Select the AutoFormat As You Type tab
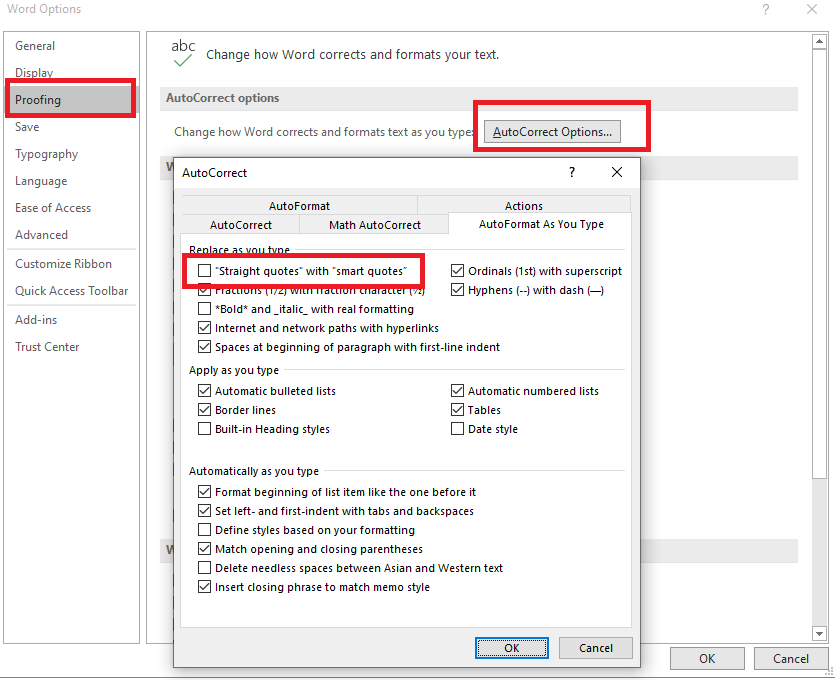 (x=541, y=224)
